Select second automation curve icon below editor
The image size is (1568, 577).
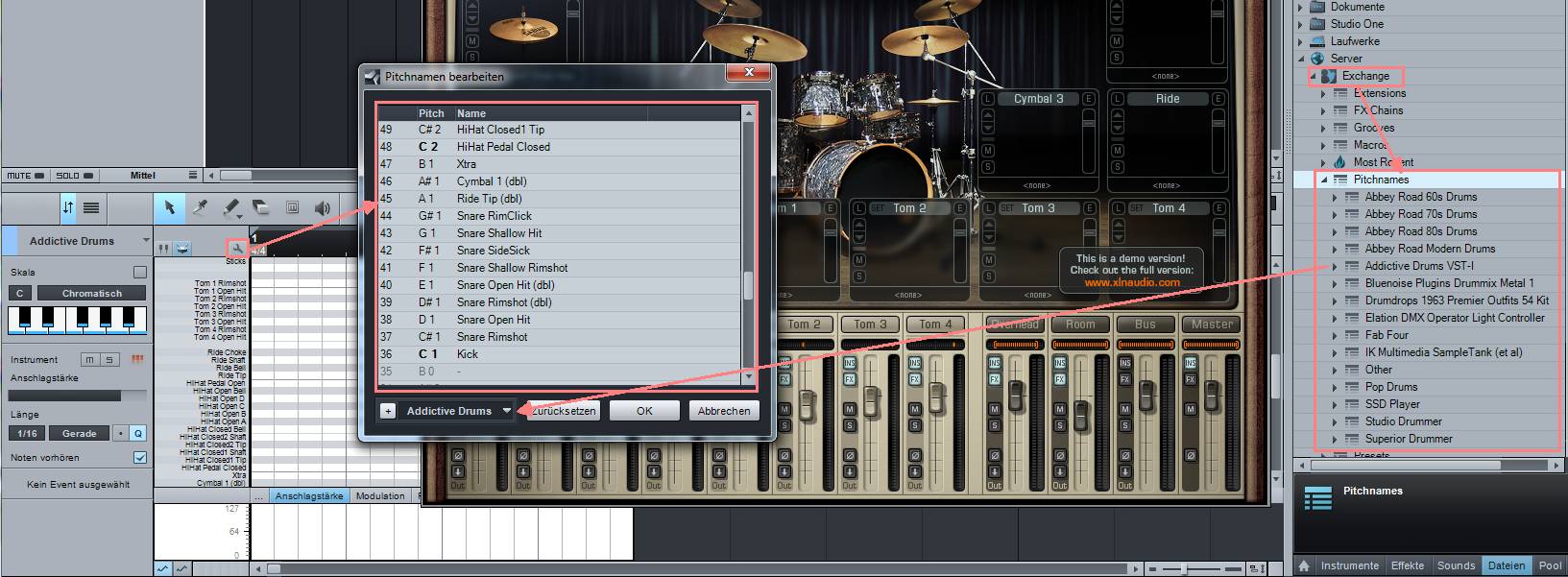pyautogui.click(x=182, y=568)
